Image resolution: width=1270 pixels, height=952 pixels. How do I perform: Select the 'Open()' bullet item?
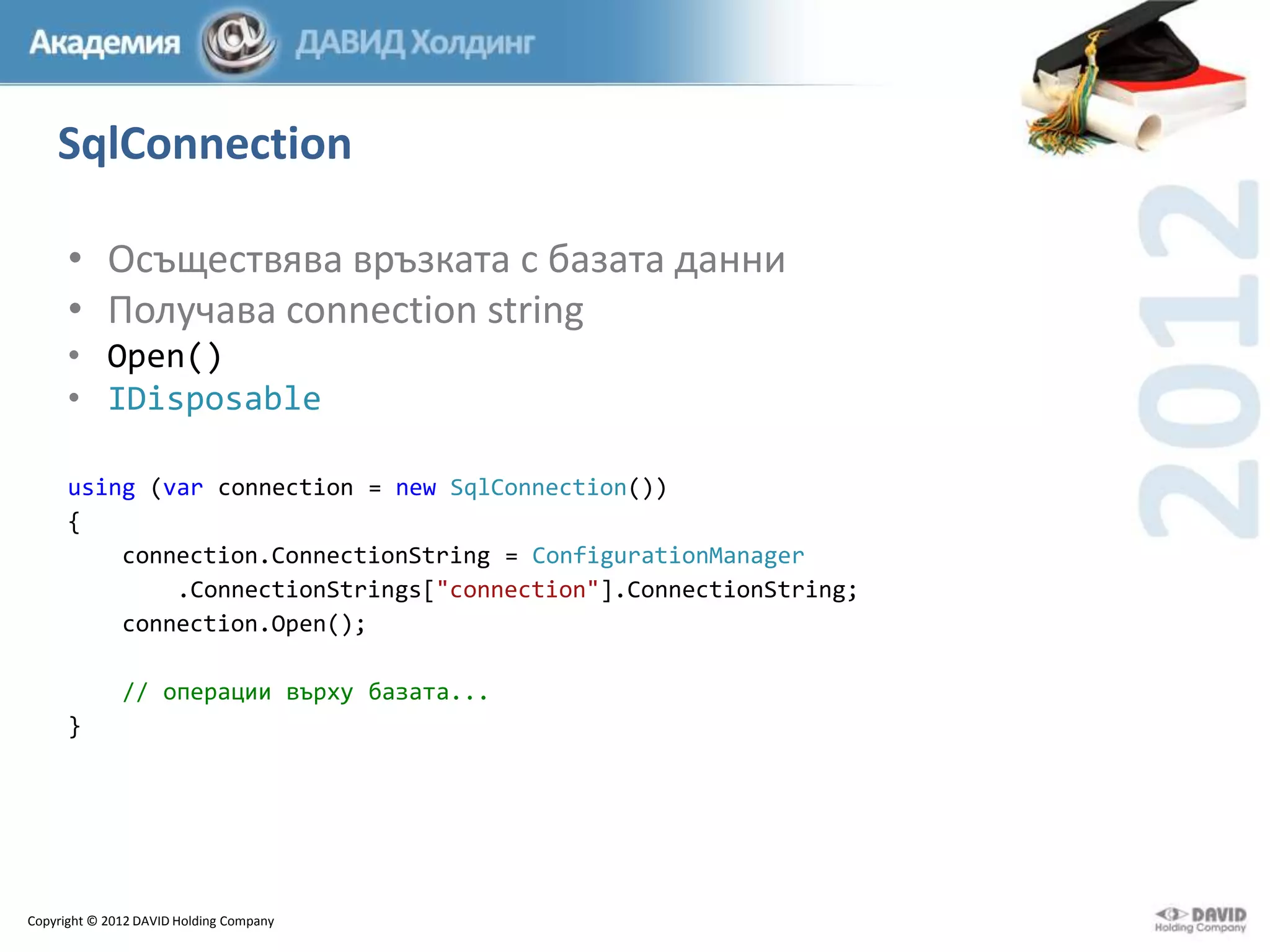tap(164, 357)
